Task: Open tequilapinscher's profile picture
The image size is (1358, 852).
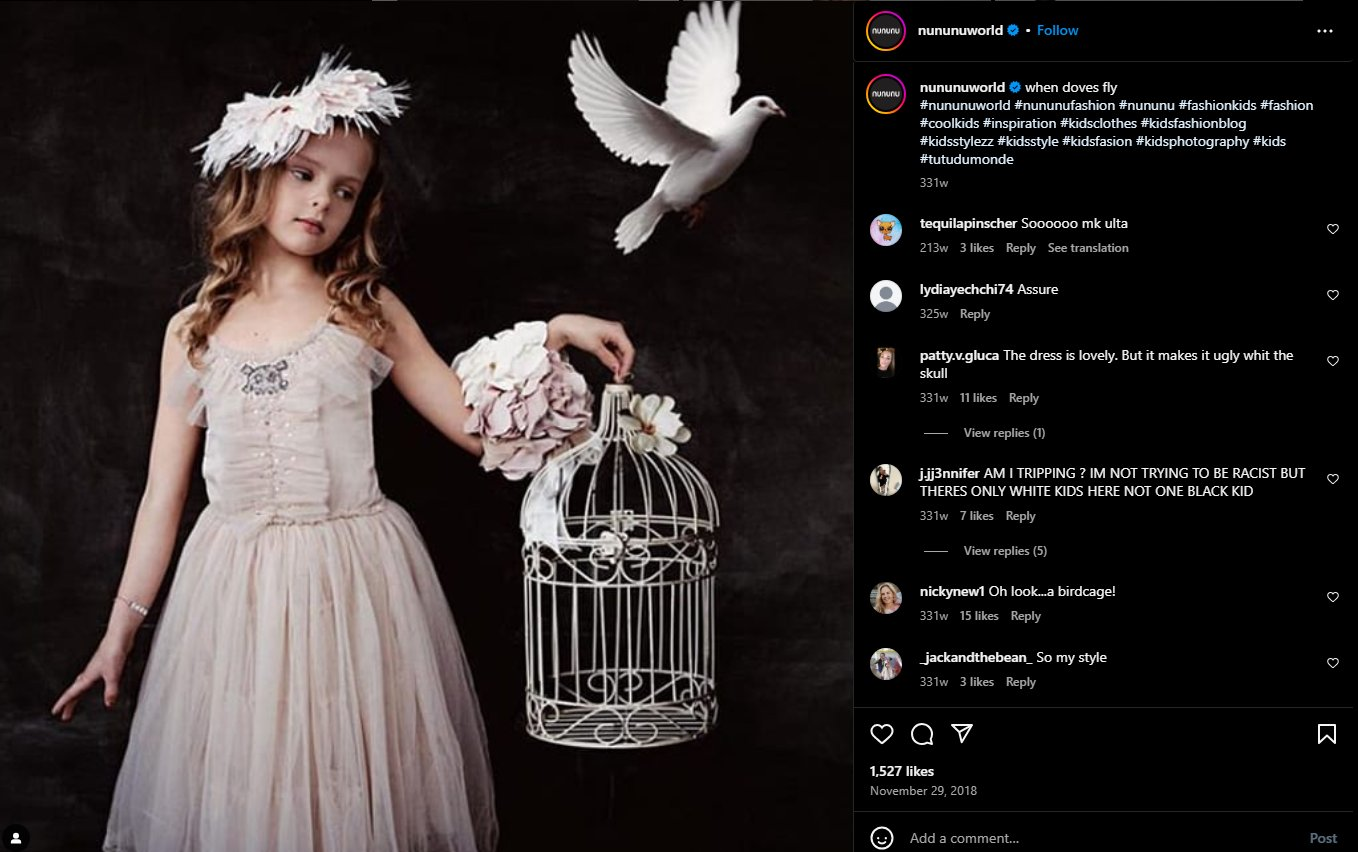Action: pos(886,230)
